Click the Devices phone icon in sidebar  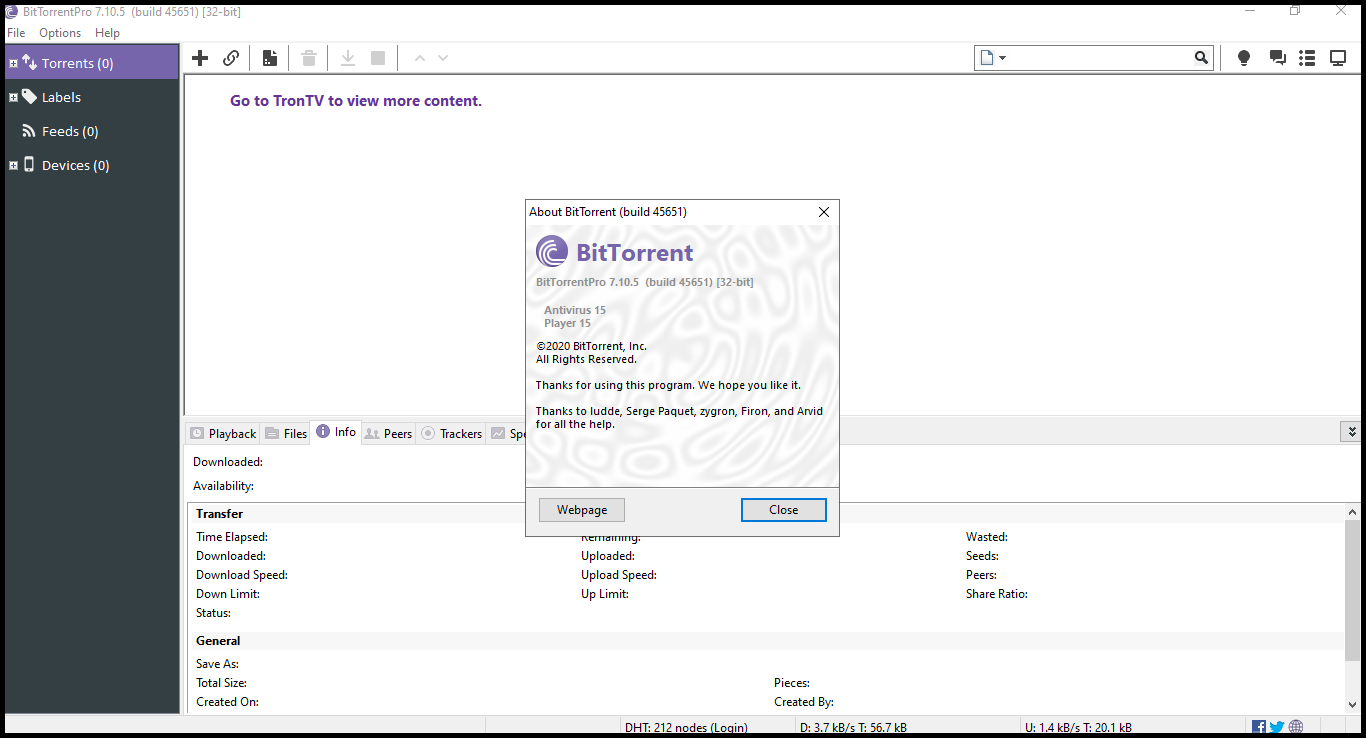point(29,165)
